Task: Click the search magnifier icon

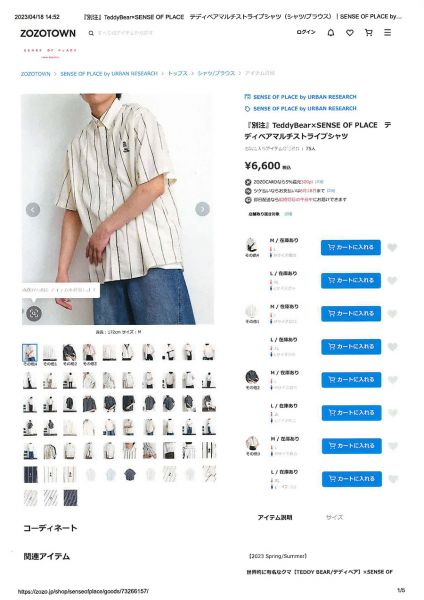Action: [91, 33]
